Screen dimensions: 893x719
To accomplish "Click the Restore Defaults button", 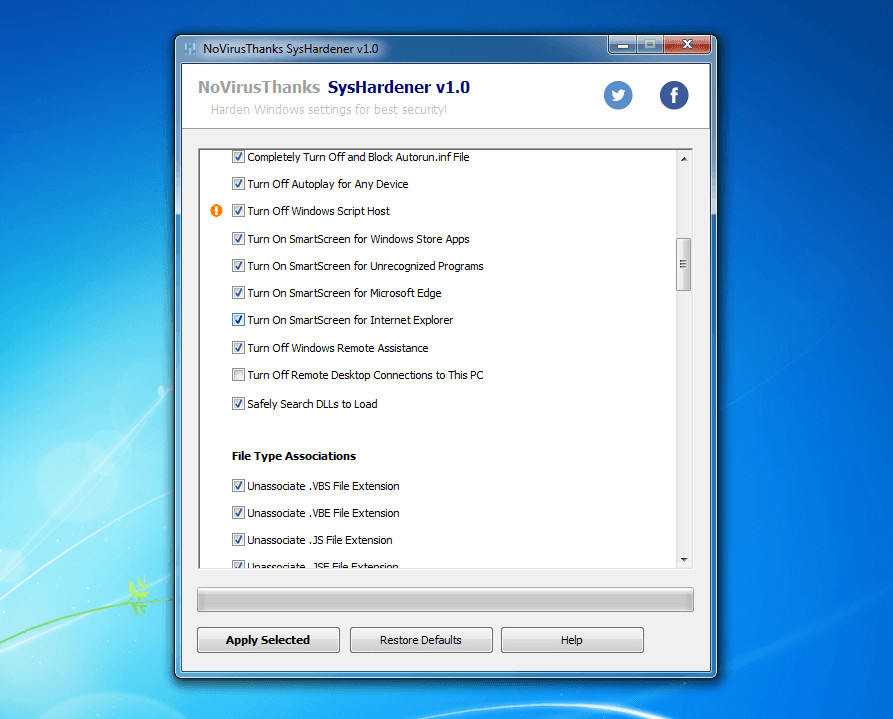I will 421,640.
